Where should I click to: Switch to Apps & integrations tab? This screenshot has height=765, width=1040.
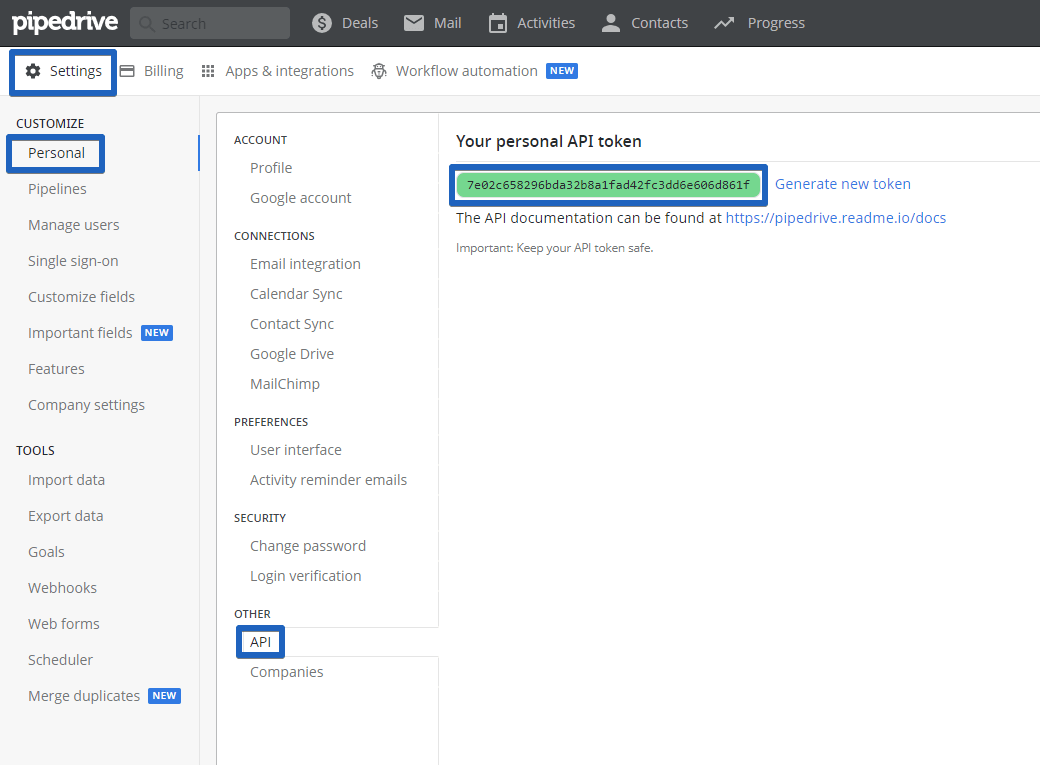[289, 71]
